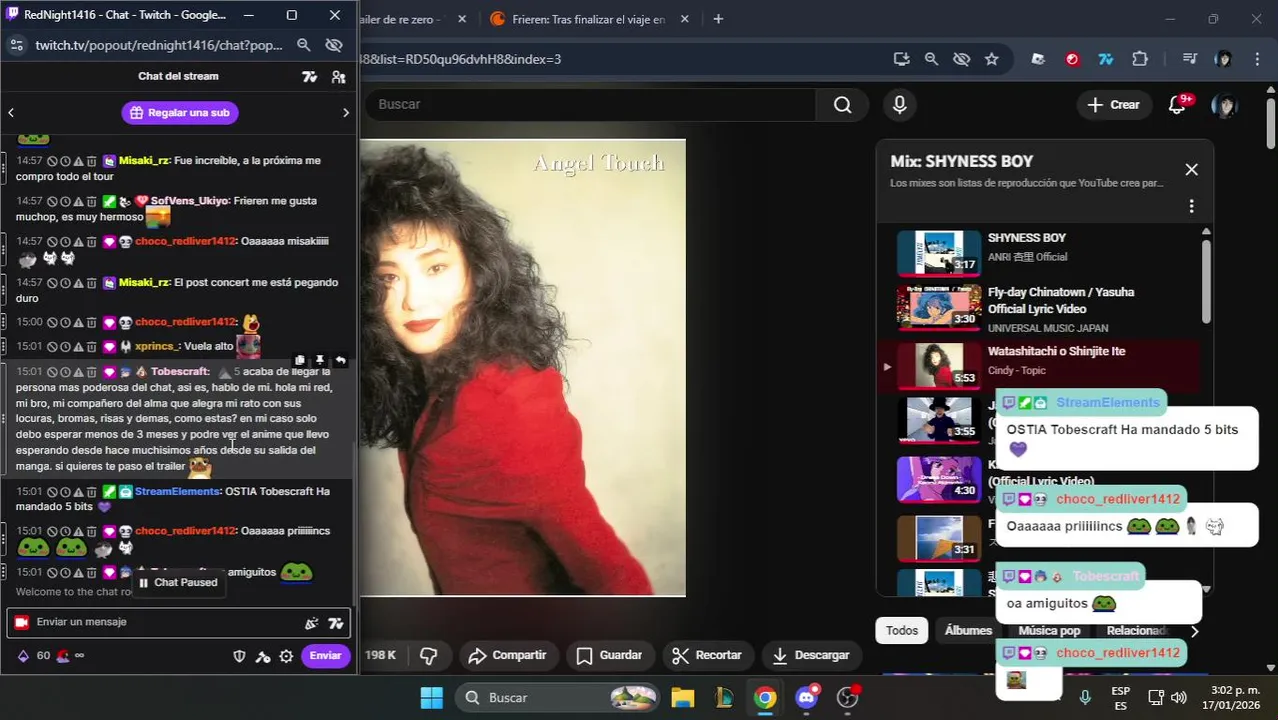Close the Mix: SHYNESS BOY playlist panel
The image size is (1278, 720).
click(x=1191, y=170)
